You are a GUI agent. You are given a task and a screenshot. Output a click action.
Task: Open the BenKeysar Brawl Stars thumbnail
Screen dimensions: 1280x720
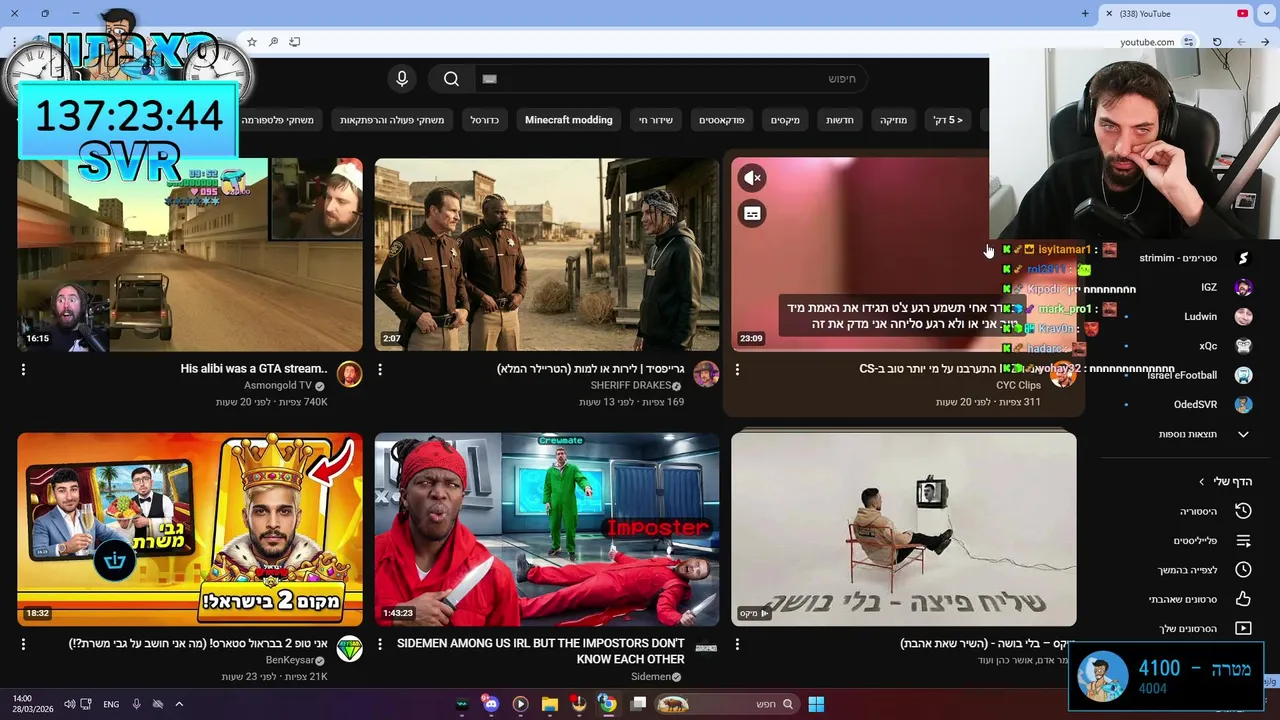(190, 529)
